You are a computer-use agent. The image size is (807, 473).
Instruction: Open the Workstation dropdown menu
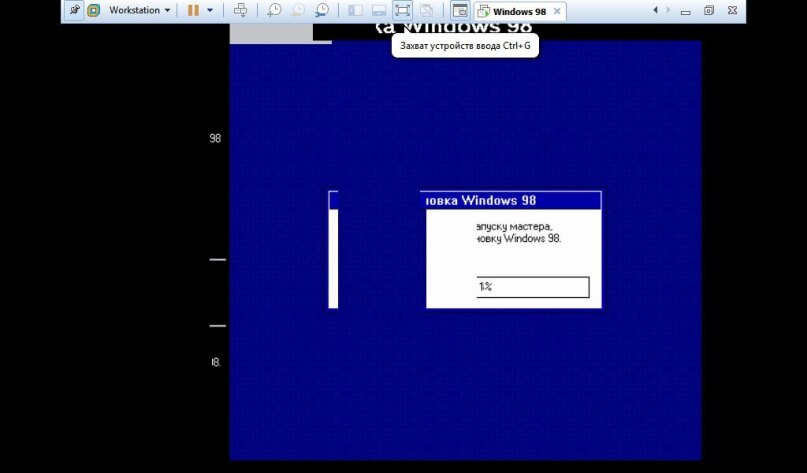(x=139, y=10)
